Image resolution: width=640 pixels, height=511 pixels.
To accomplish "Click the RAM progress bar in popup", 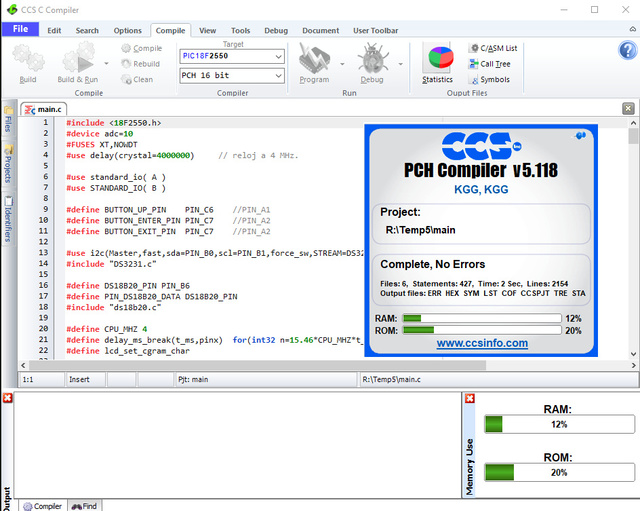I will pos(482,318).
